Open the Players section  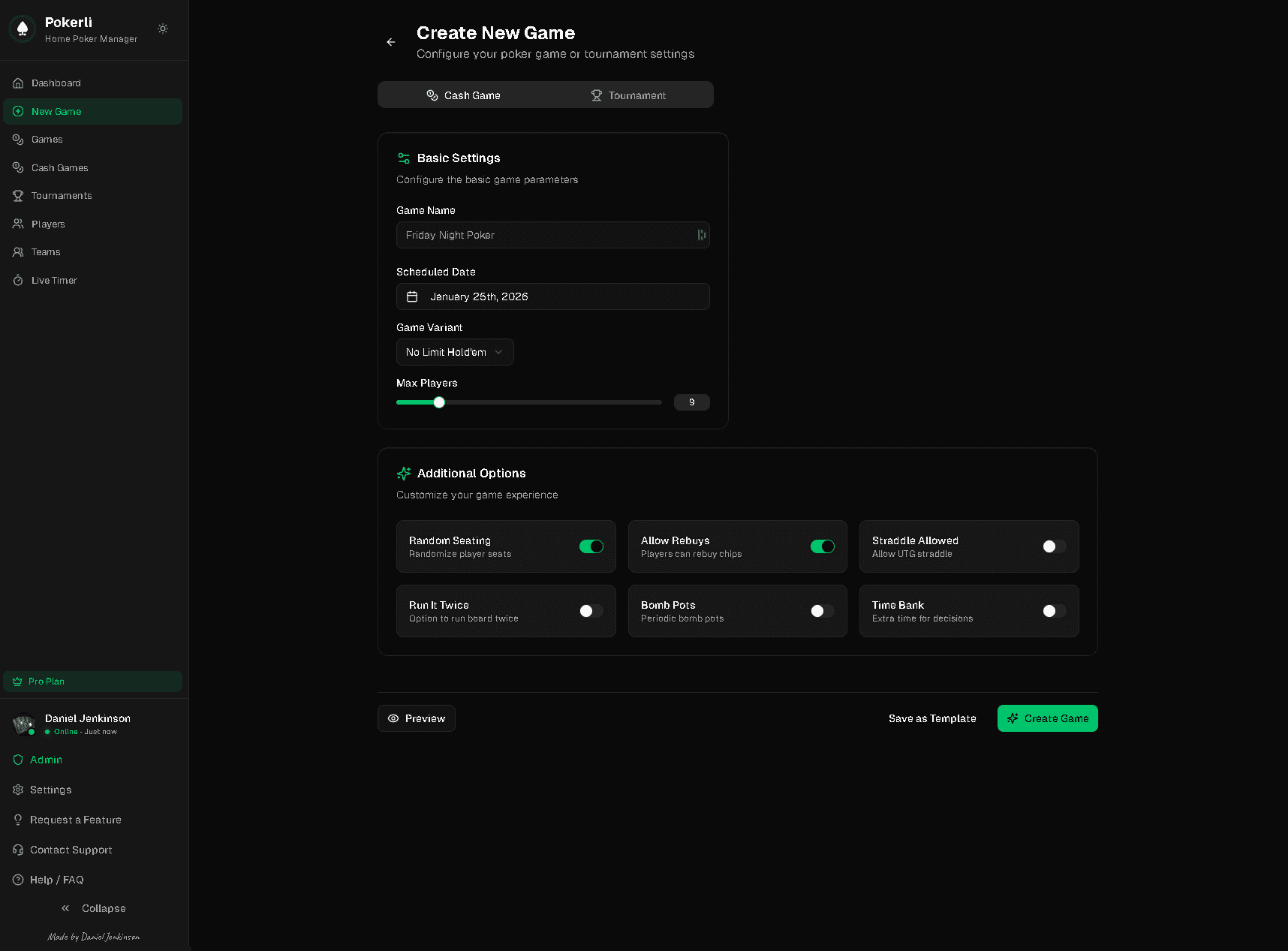pos(48,224)
